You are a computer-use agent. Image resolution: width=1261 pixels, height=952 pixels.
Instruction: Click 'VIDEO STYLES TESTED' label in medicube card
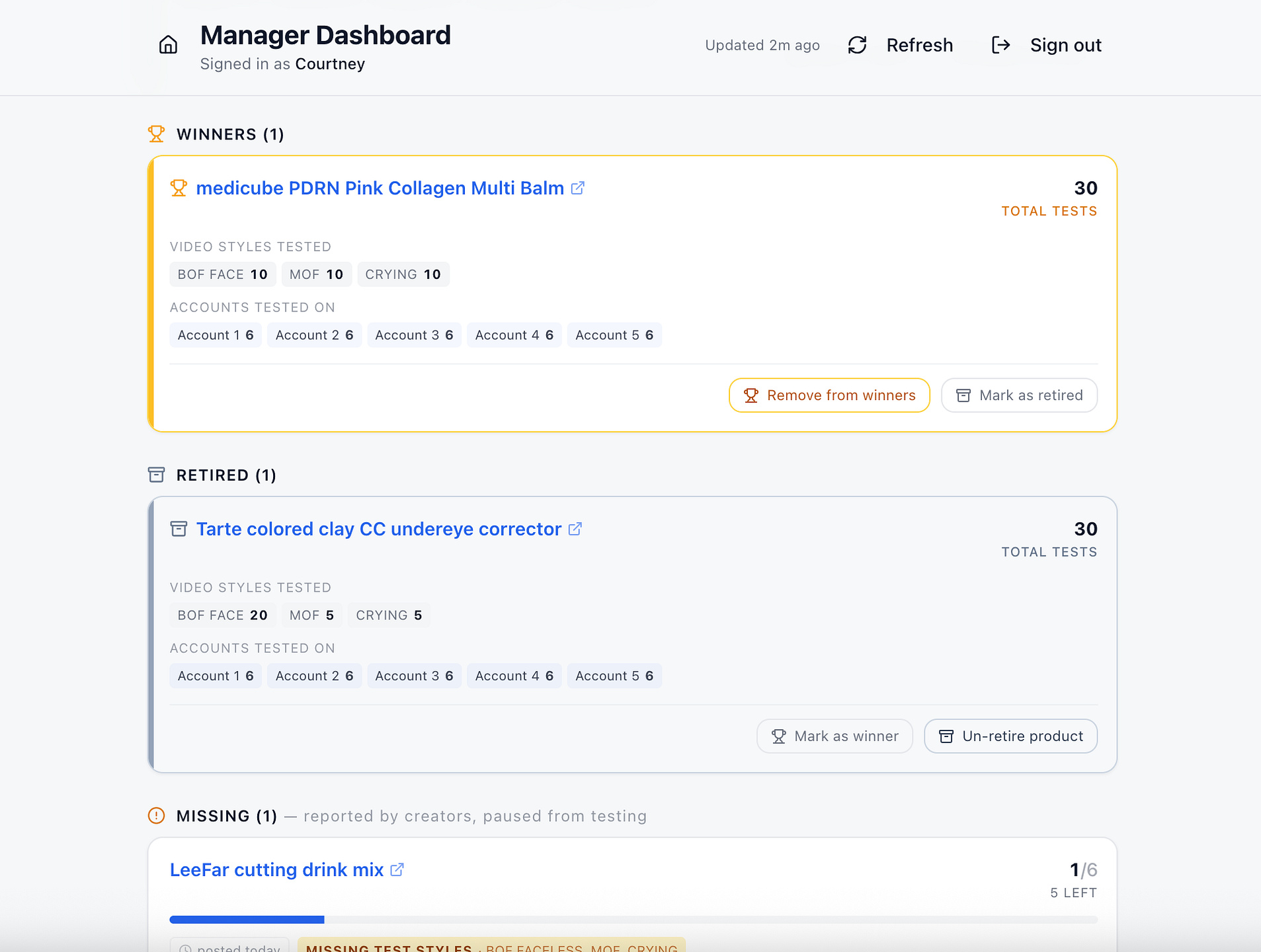tap(251, 247)
